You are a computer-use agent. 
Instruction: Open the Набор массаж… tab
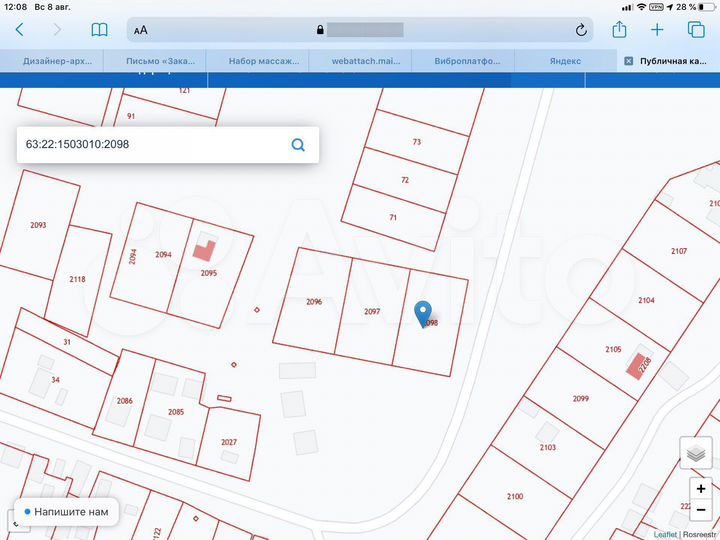(x=263, y=61)
